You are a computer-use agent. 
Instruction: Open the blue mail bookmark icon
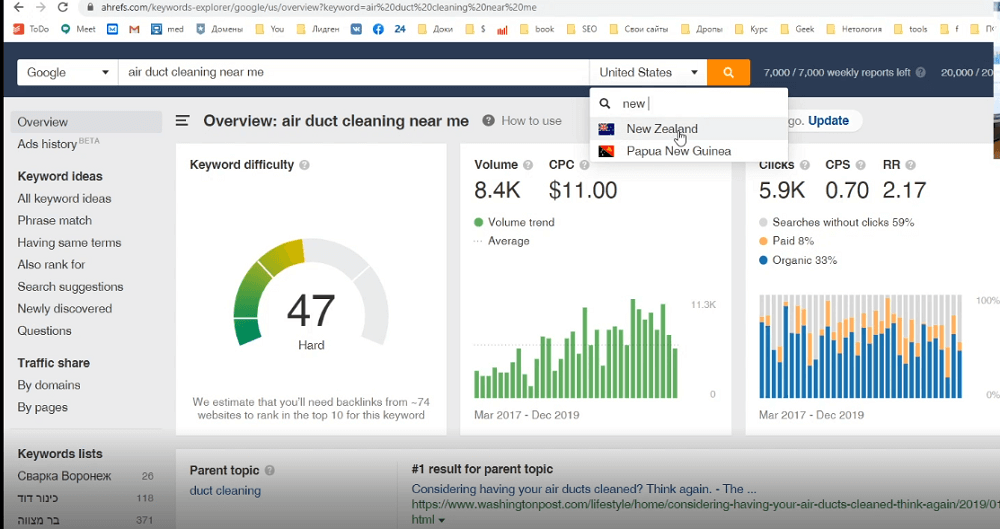(x=112, y=29)
